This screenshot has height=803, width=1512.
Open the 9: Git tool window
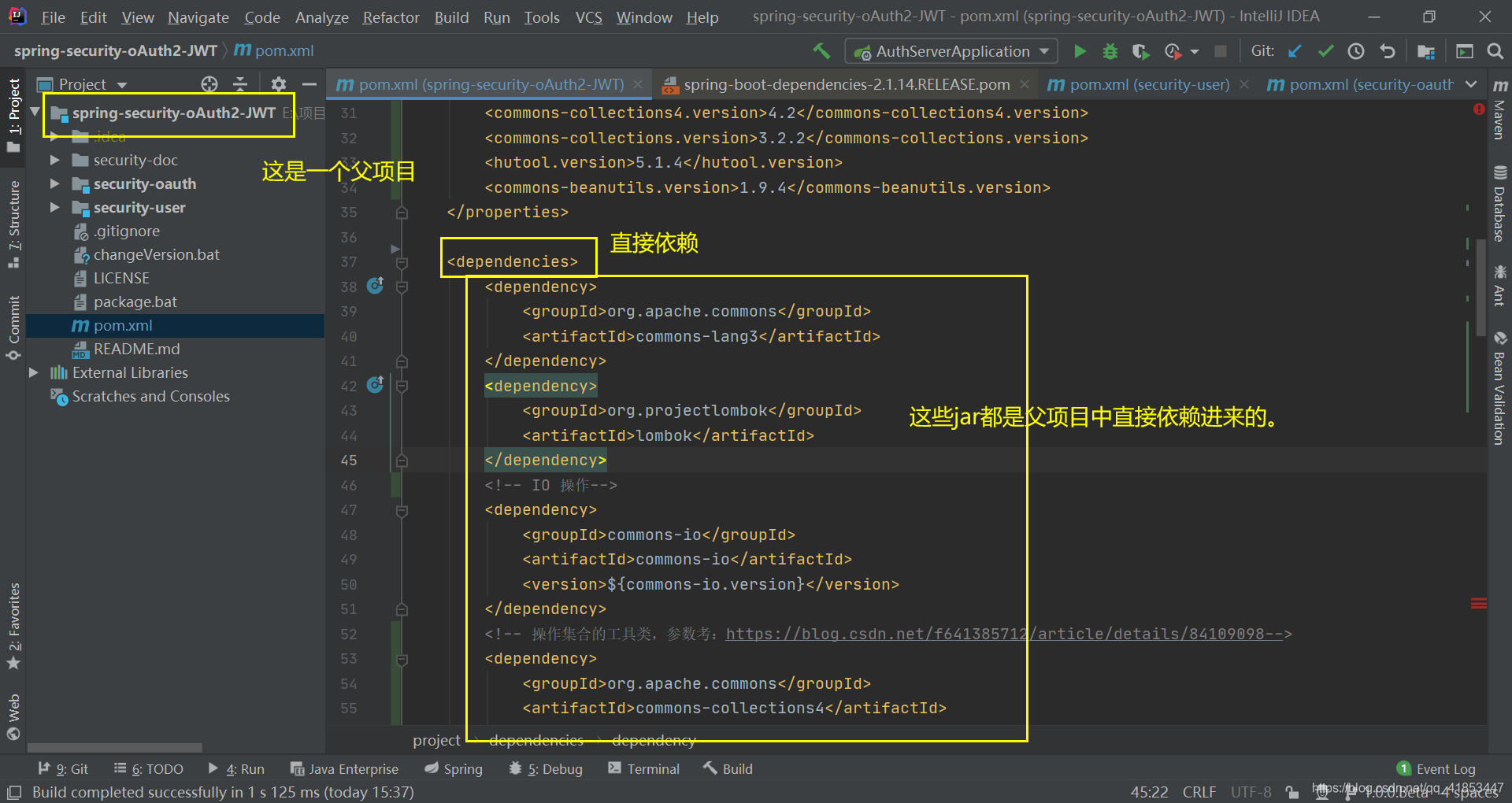(x=63, y=768)
